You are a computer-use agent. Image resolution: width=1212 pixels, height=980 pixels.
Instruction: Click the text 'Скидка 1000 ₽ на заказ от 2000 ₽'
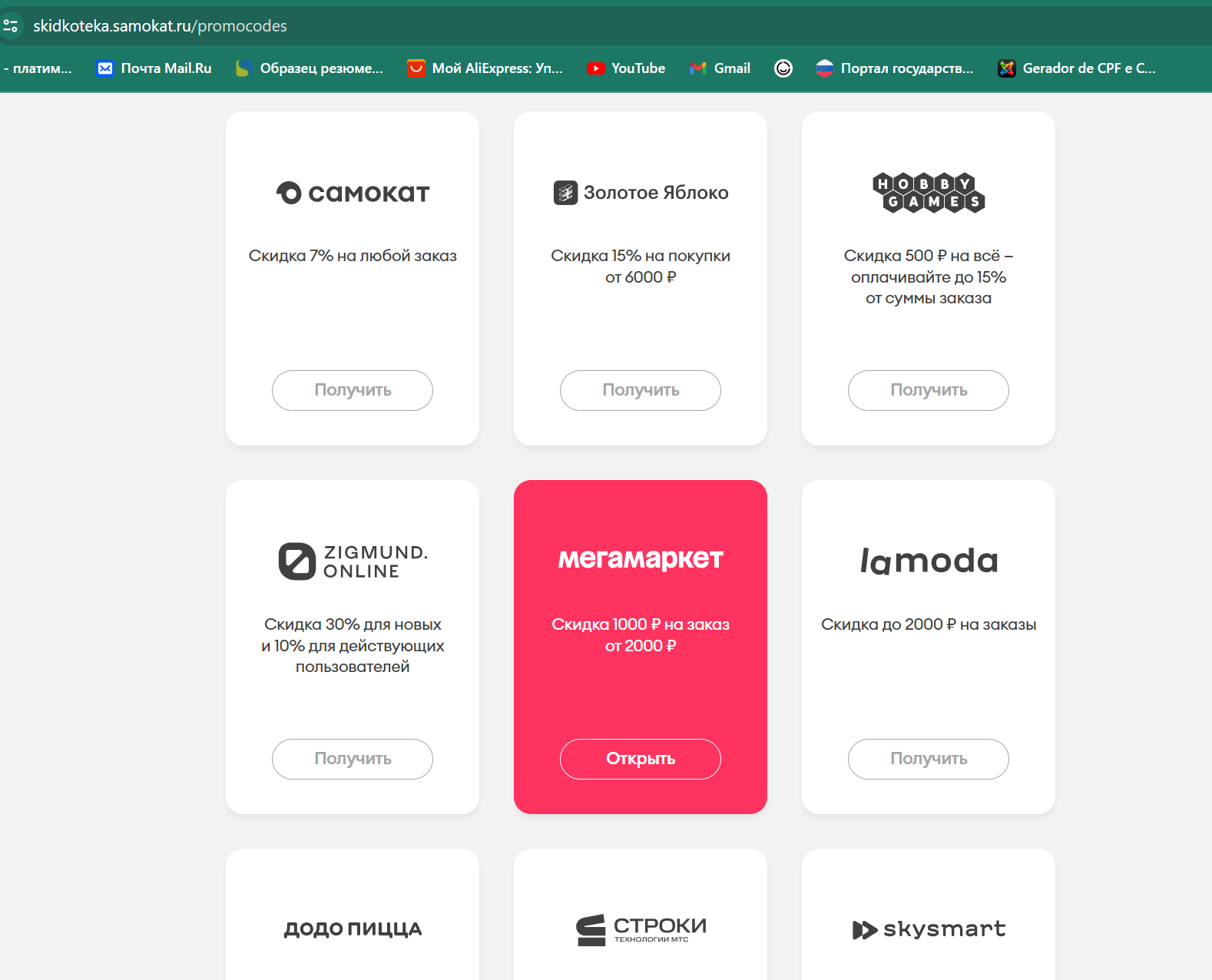641,635
